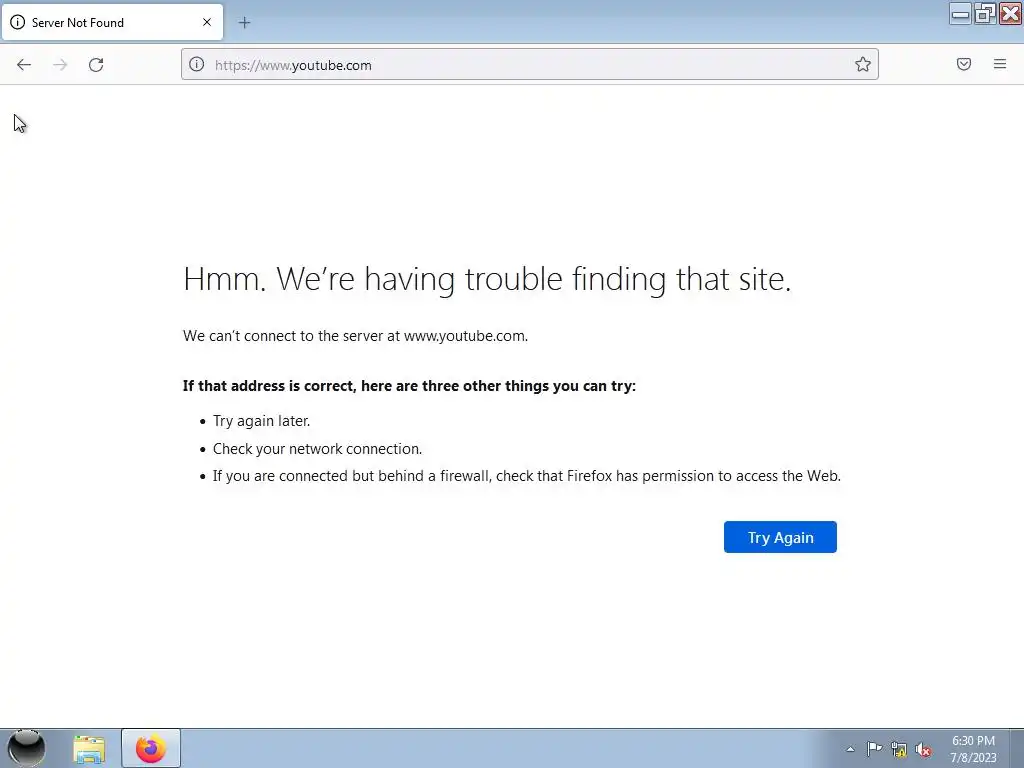Click the text "Check your network connection."

pos(317,449)
